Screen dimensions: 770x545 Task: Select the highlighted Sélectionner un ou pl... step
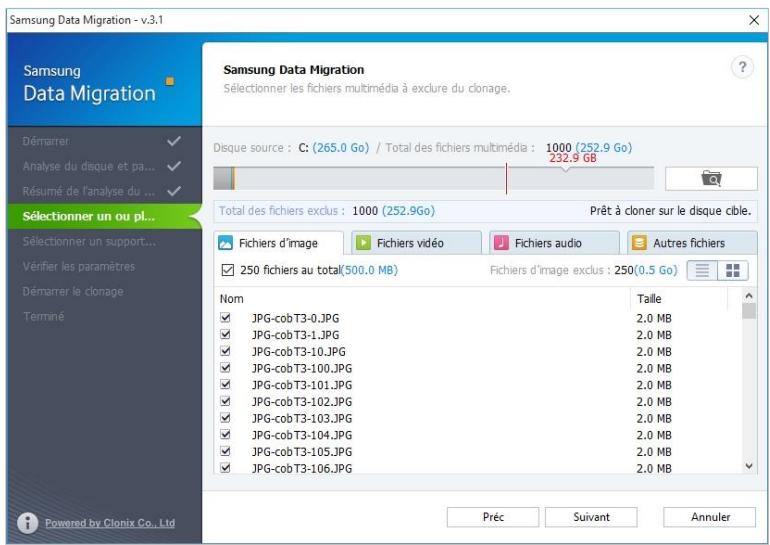coord(104,217)
